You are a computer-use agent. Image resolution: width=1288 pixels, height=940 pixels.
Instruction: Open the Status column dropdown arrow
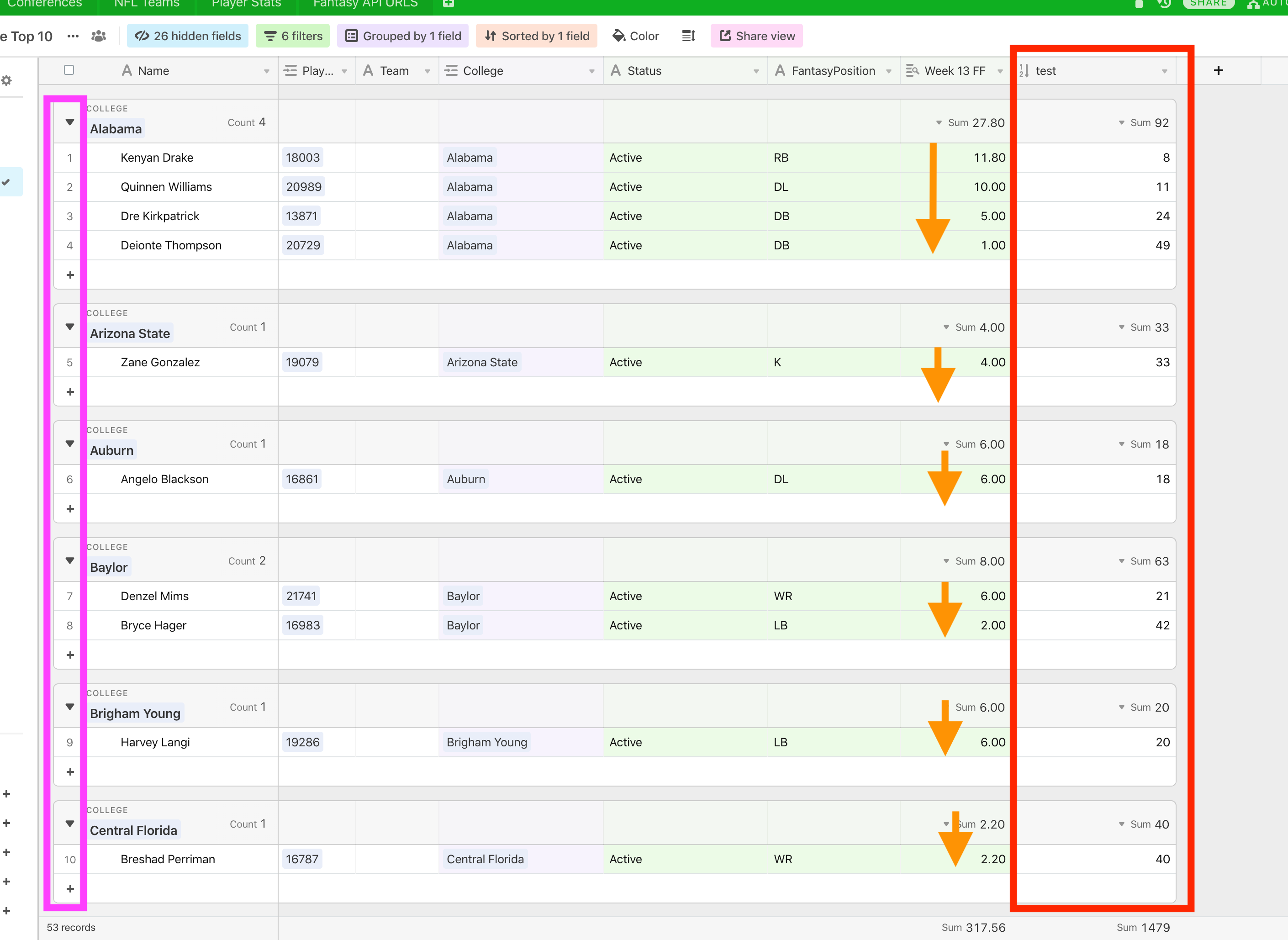pos(756,71)
